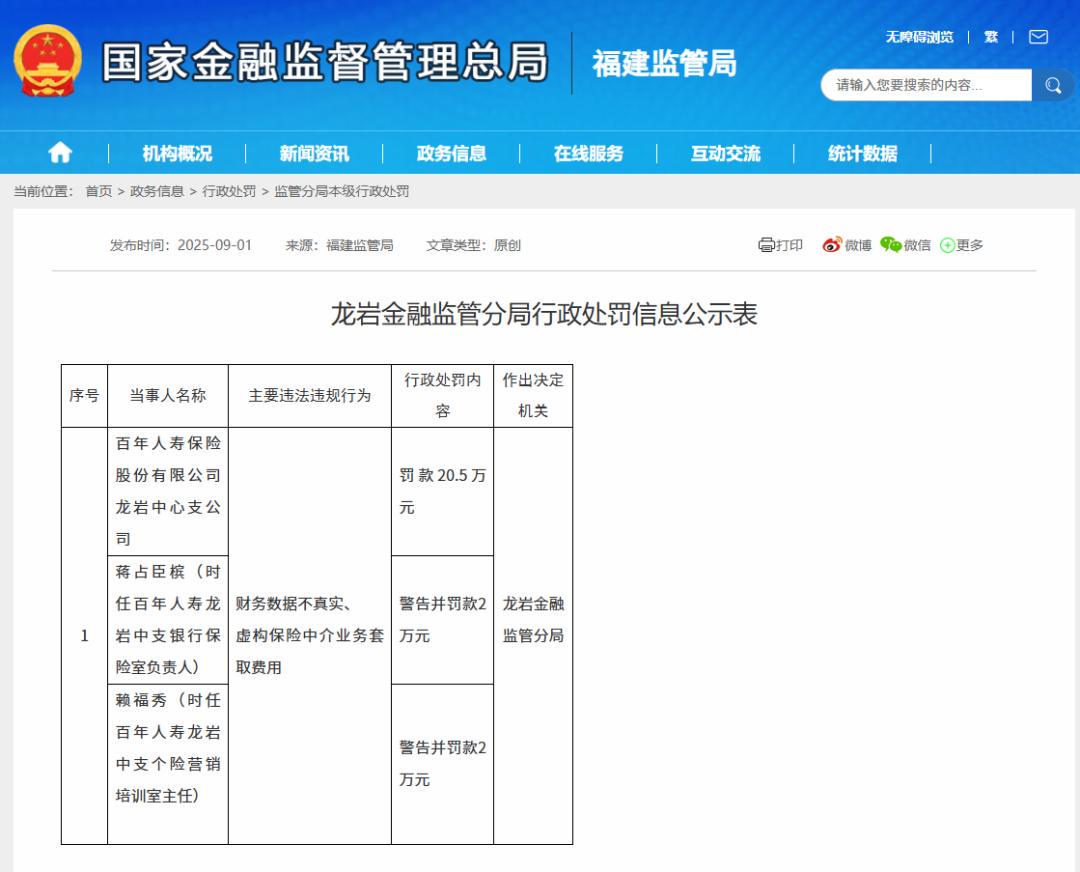The width and height of the screenshot is (1080, 872).
Task: Click the 无障碍浏览 link
Action: (920, 37)
